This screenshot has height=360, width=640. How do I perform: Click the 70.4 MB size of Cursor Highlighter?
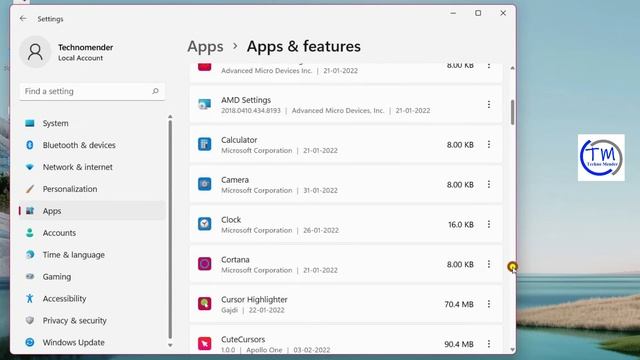459,304
